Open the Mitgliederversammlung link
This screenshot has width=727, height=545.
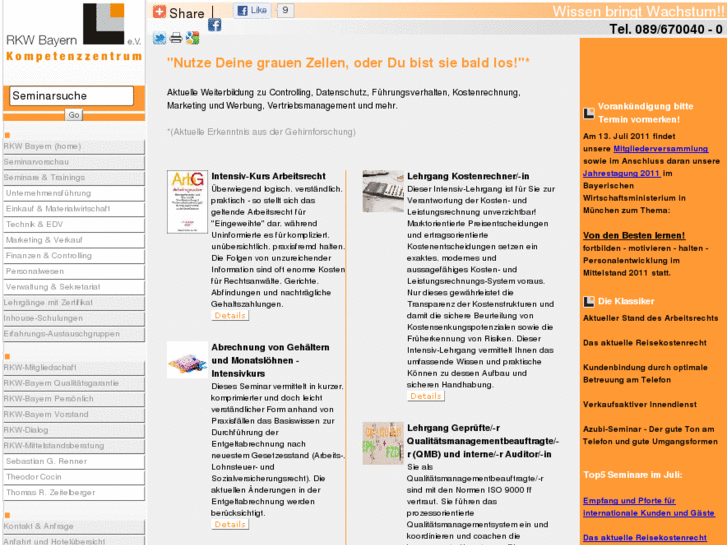click(x=661, y=148)
